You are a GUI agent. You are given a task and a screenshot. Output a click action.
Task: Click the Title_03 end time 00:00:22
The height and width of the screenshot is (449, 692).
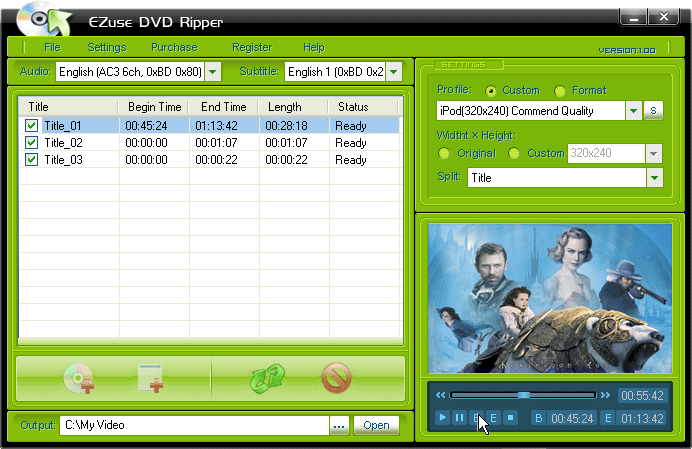coord(216,159)
